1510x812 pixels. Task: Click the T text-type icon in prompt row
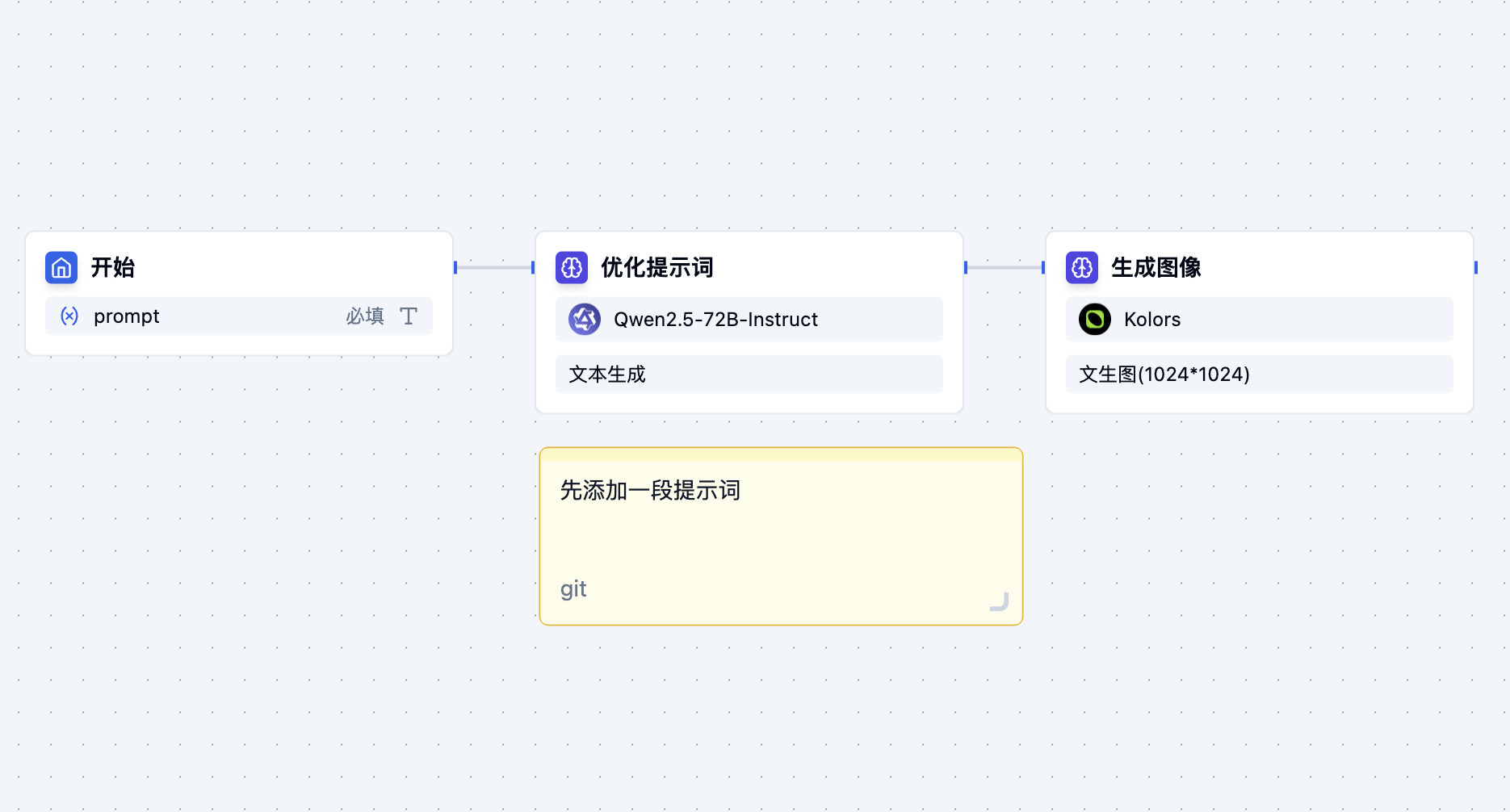[409, 316]
